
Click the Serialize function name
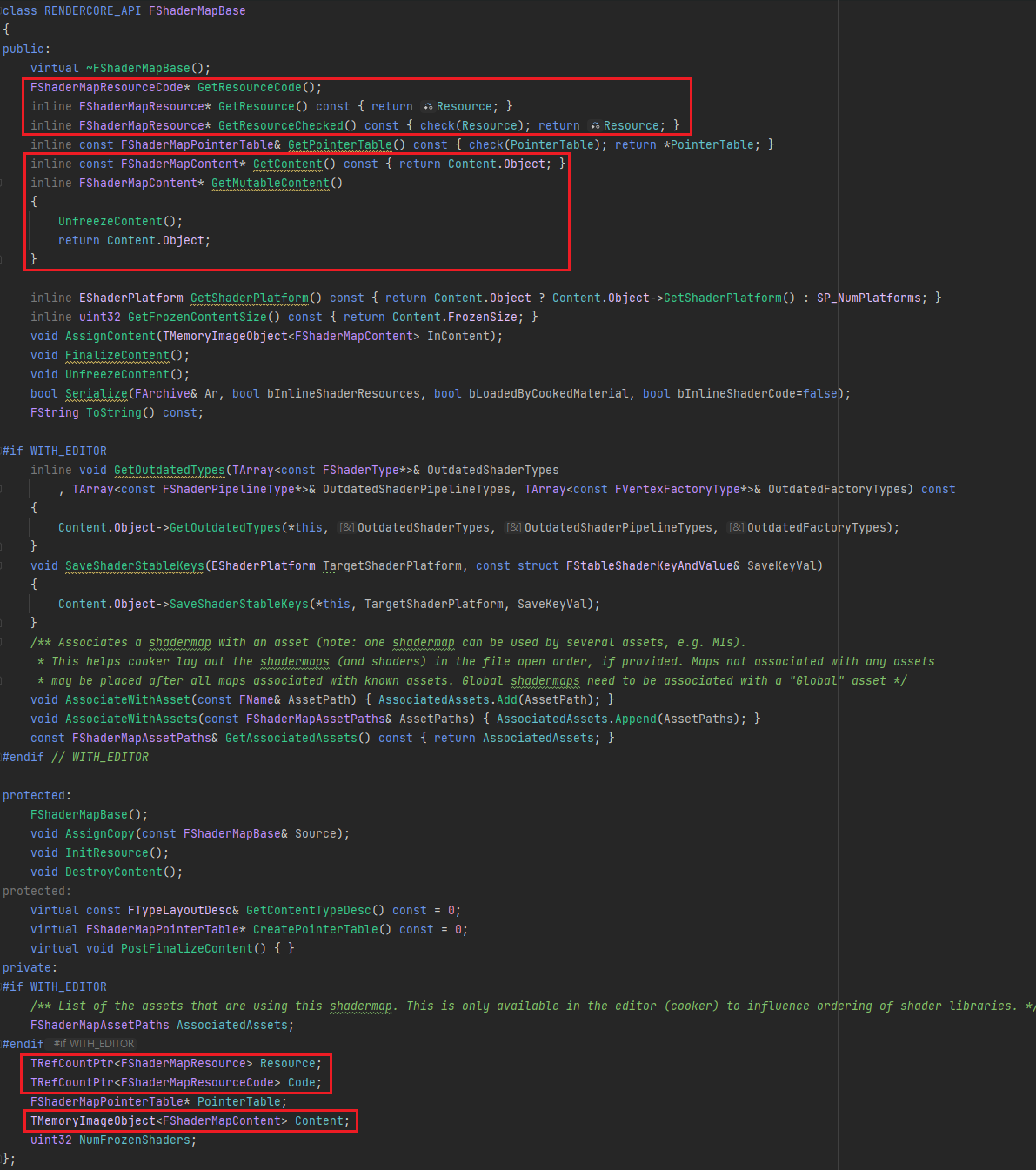pyautogui.click(x=97, y=393)
